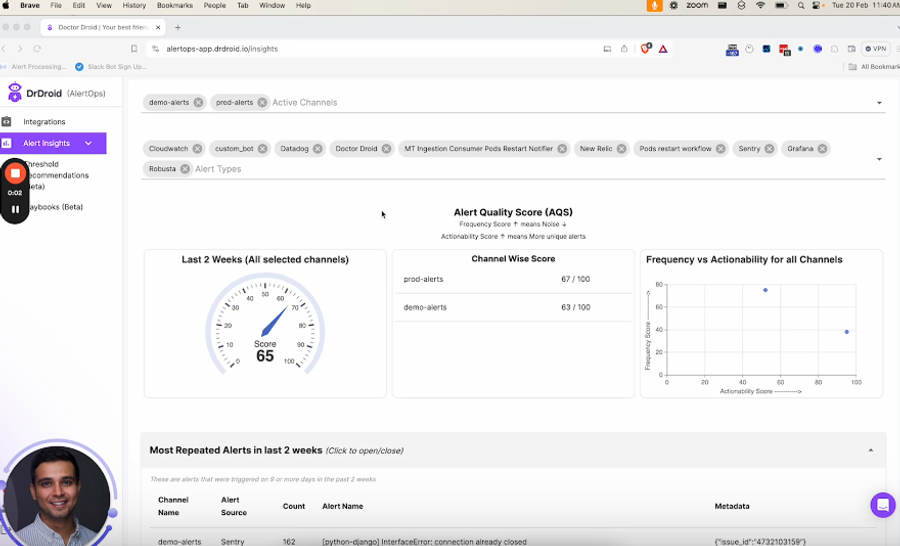
Task: Click the DrDroid logo icon
Action: click(14, 92)
